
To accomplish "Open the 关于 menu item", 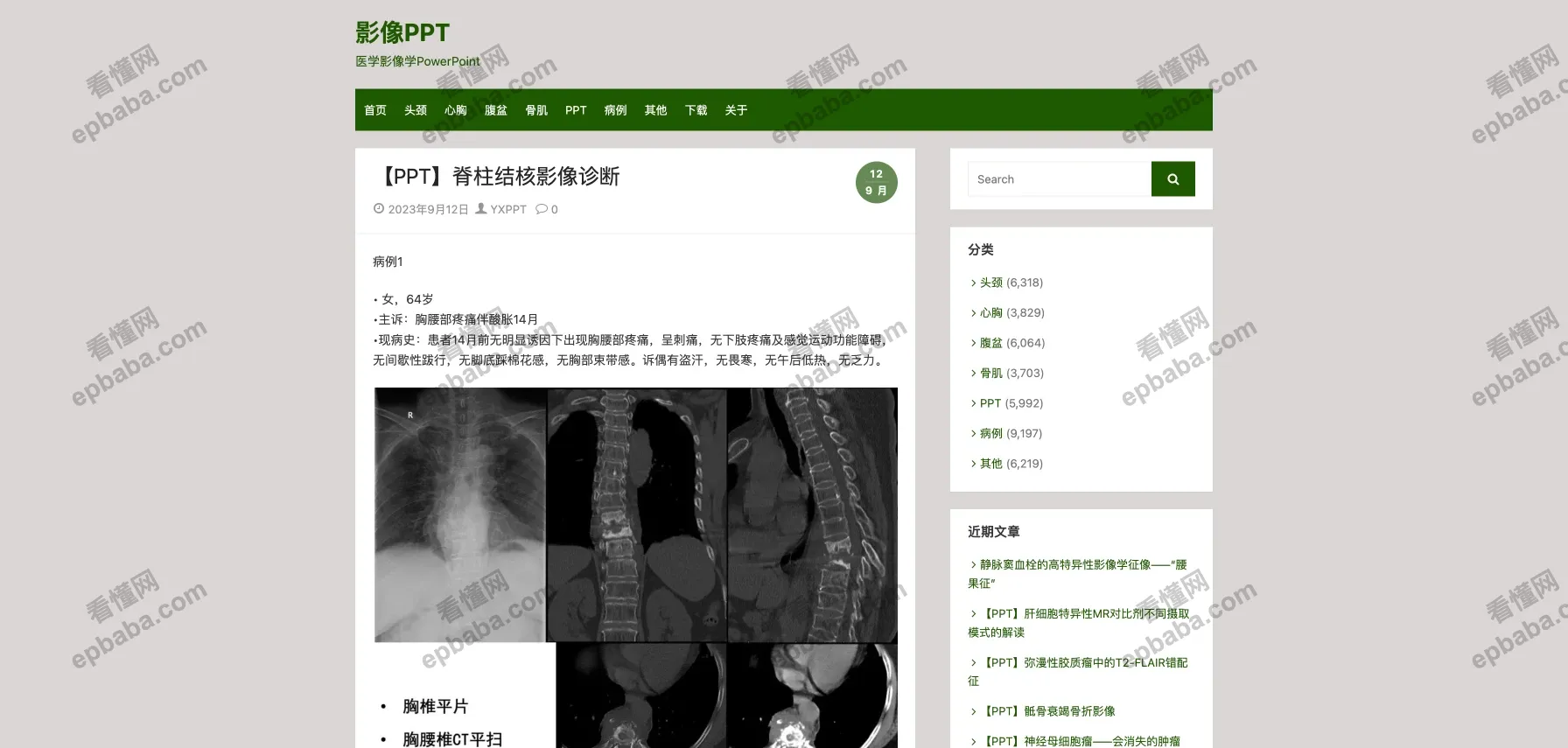I will click(737, 110).
